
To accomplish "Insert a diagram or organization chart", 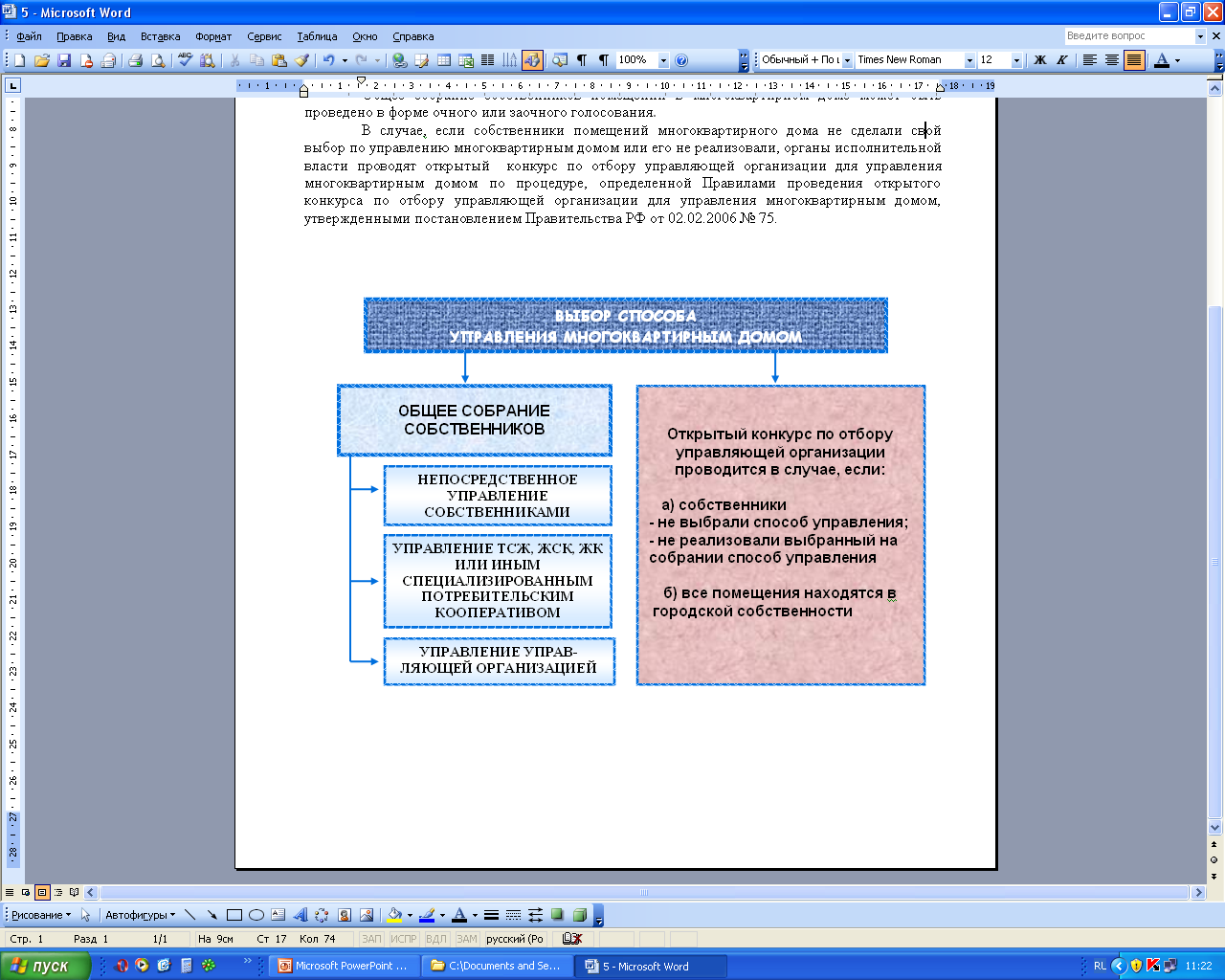I will click(322, 915).
